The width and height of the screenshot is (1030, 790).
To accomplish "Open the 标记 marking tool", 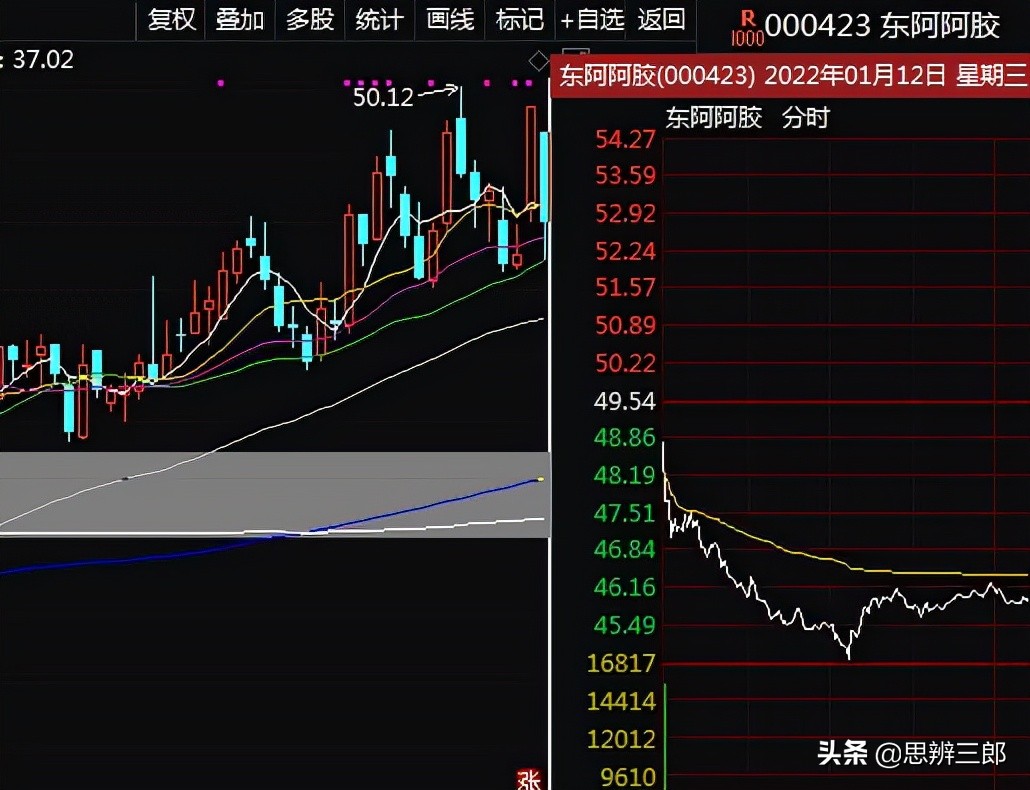I will pos(520,20).
